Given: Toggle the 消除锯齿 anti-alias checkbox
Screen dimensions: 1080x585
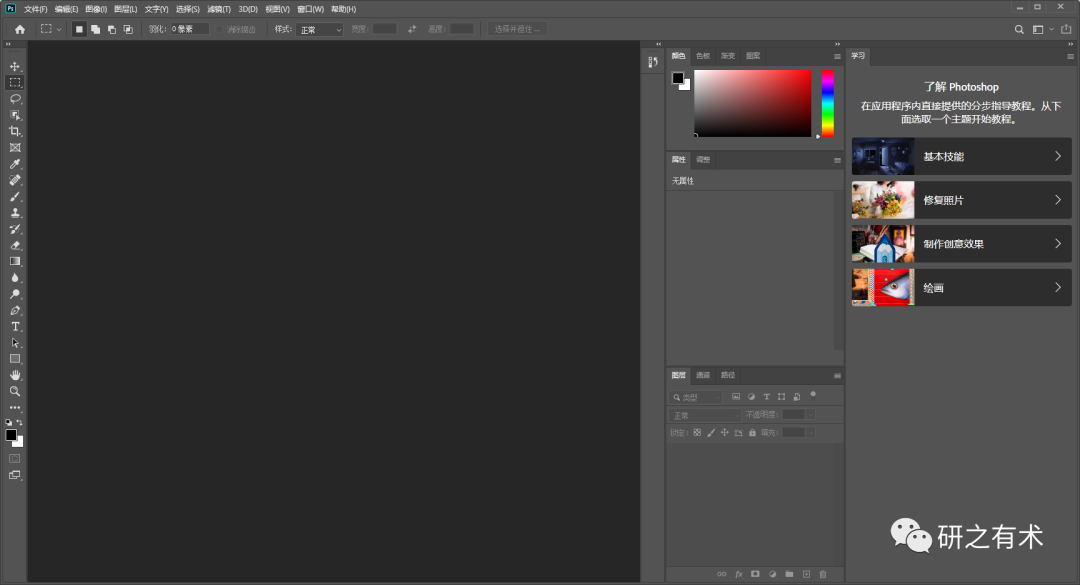Looking at the screenshot, I should pos(220,30).
